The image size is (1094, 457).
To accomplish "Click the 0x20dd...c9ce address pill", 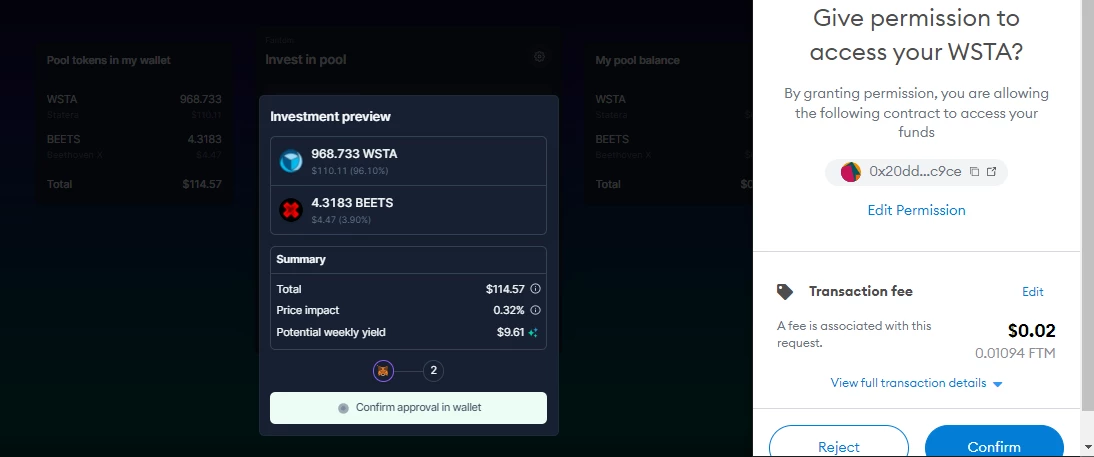I will click(x=916, y=172).
